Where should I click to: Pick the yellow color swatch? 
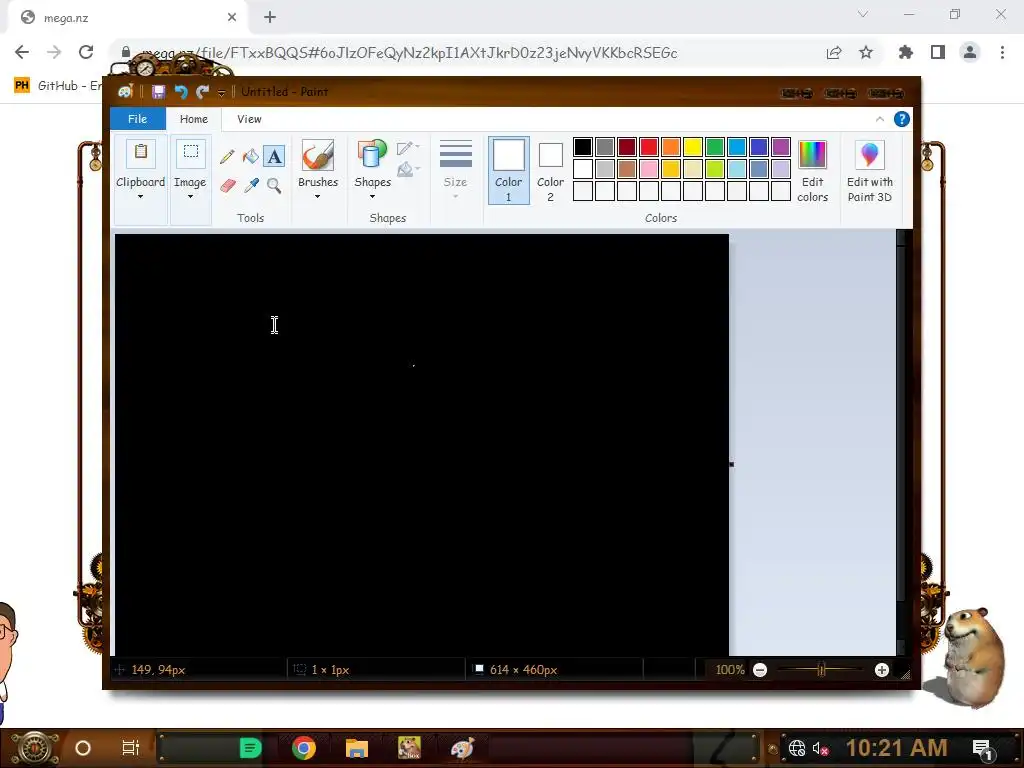pyautogui.click(x=693, y=147)
